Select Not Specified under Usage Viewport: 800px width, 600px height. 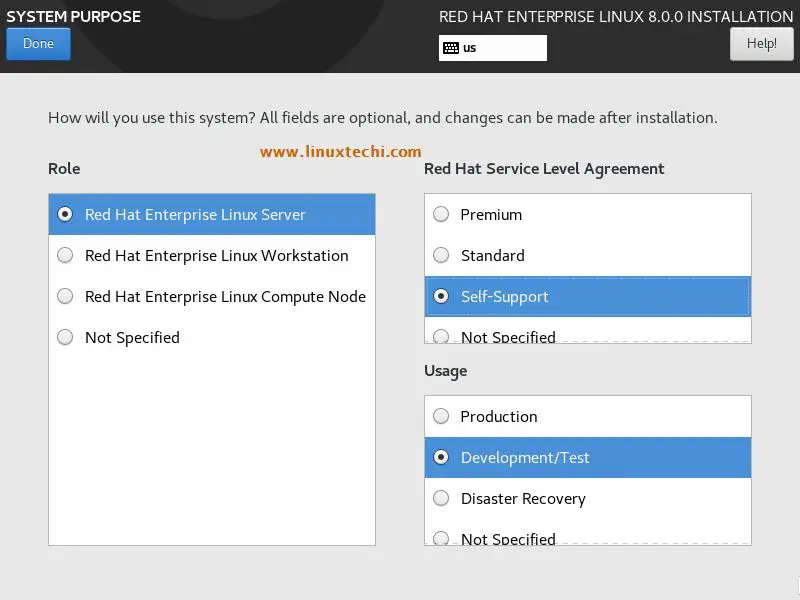pos(588,538)
